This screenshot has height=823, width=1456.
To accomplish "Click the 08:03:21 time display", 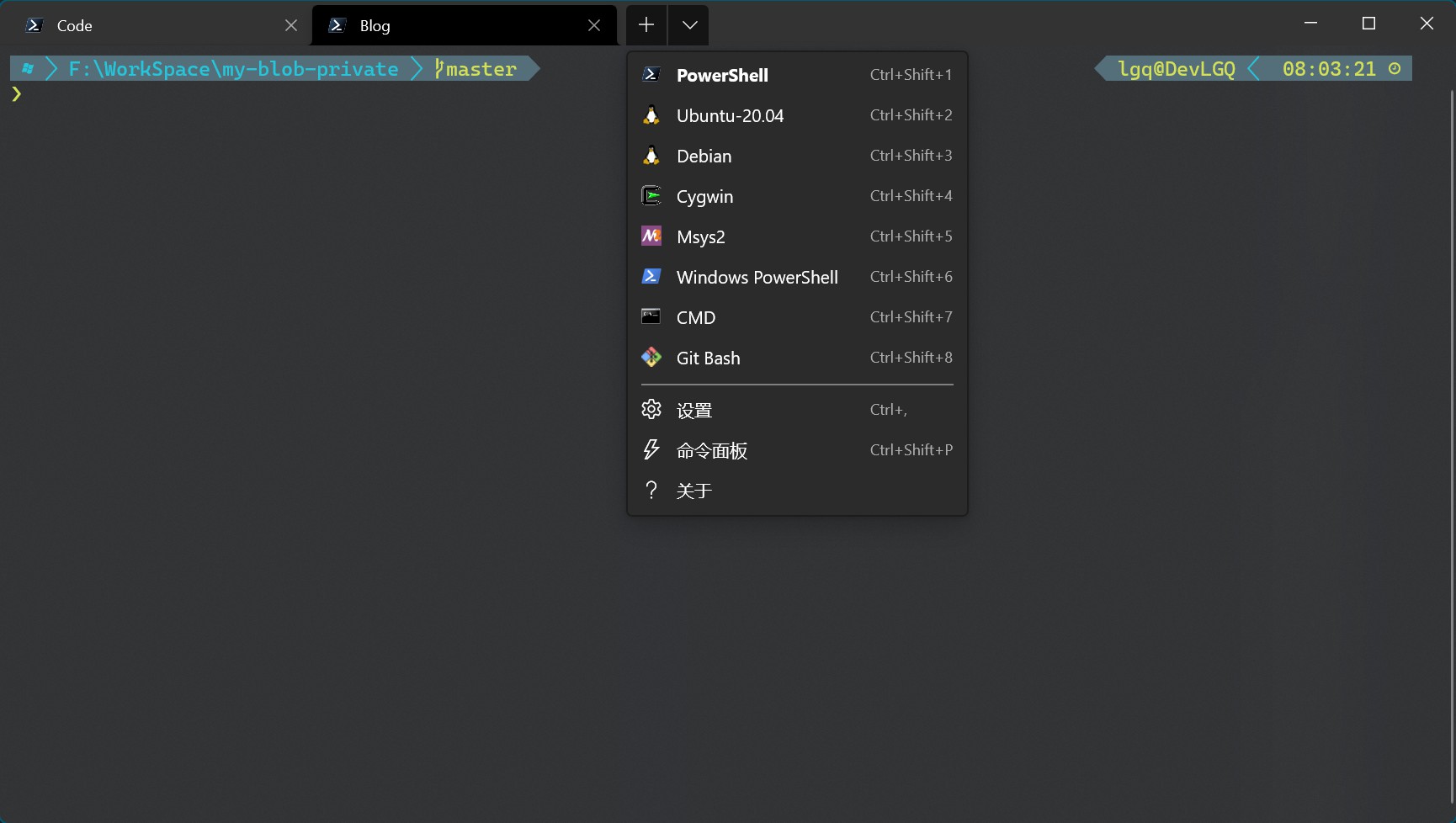I will click(x=1329, y=69).
